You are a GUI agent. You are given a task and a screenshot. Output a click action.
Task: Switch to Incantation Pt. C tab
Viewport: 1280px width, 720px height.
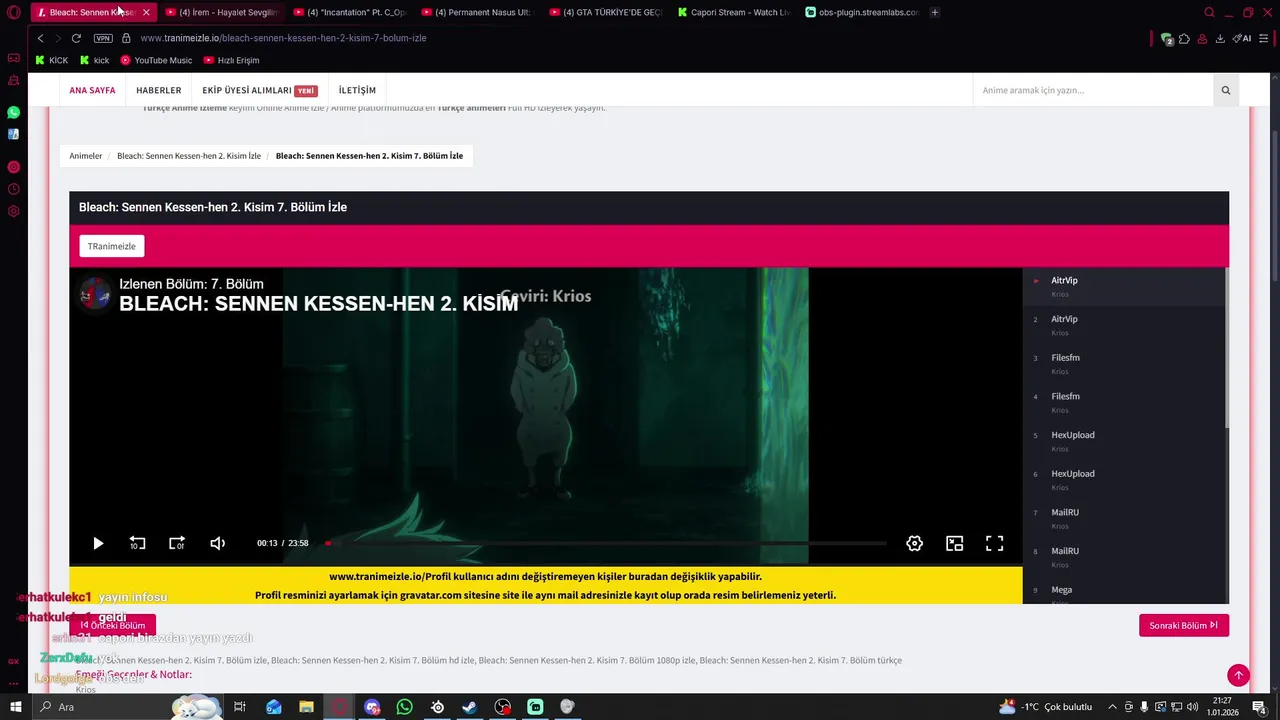[x=350, y=12]
